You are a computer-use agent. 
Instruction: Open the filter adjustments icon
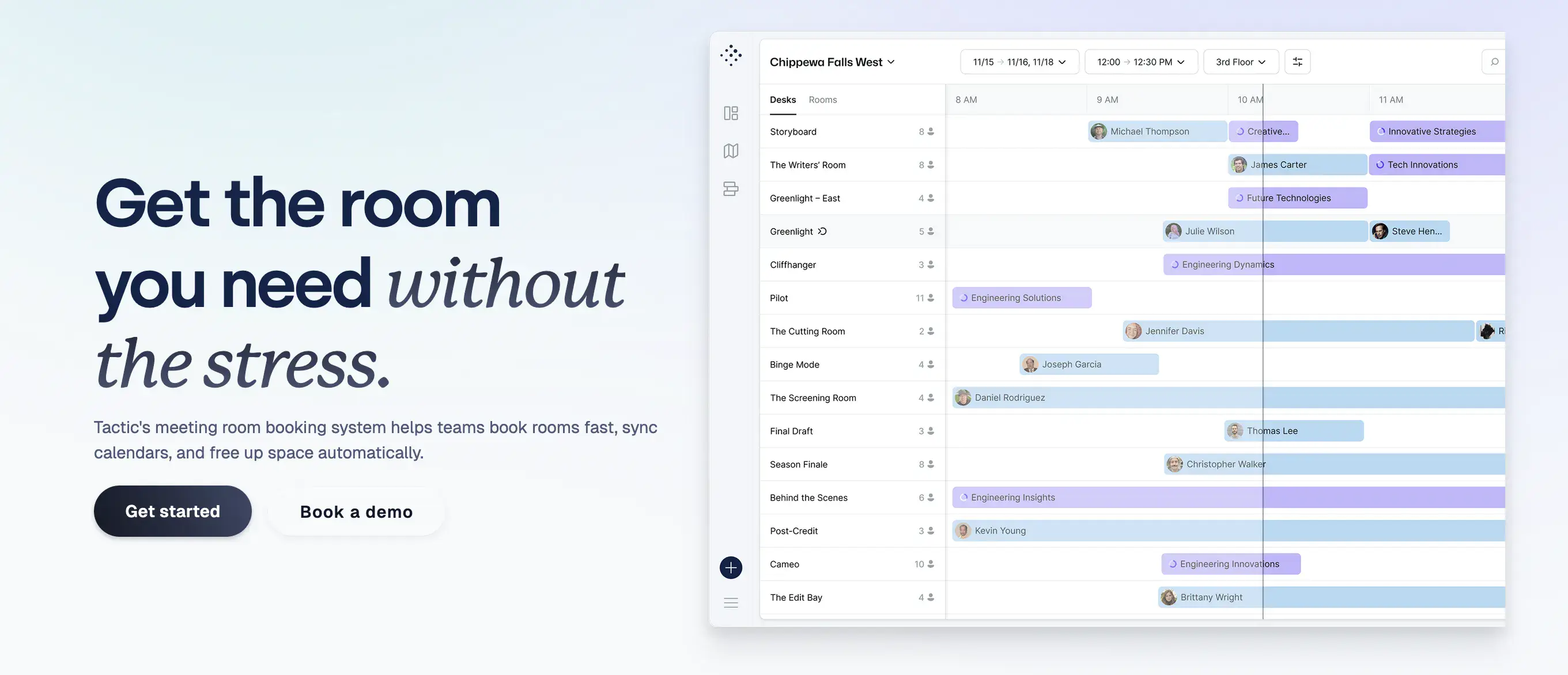[x=1297, y=62]
